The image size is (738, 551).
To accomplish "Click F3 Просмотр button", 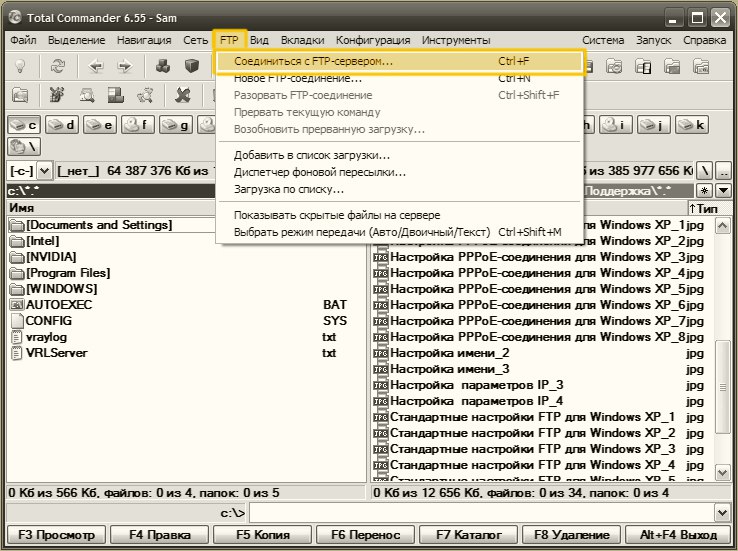I will 56,535.
